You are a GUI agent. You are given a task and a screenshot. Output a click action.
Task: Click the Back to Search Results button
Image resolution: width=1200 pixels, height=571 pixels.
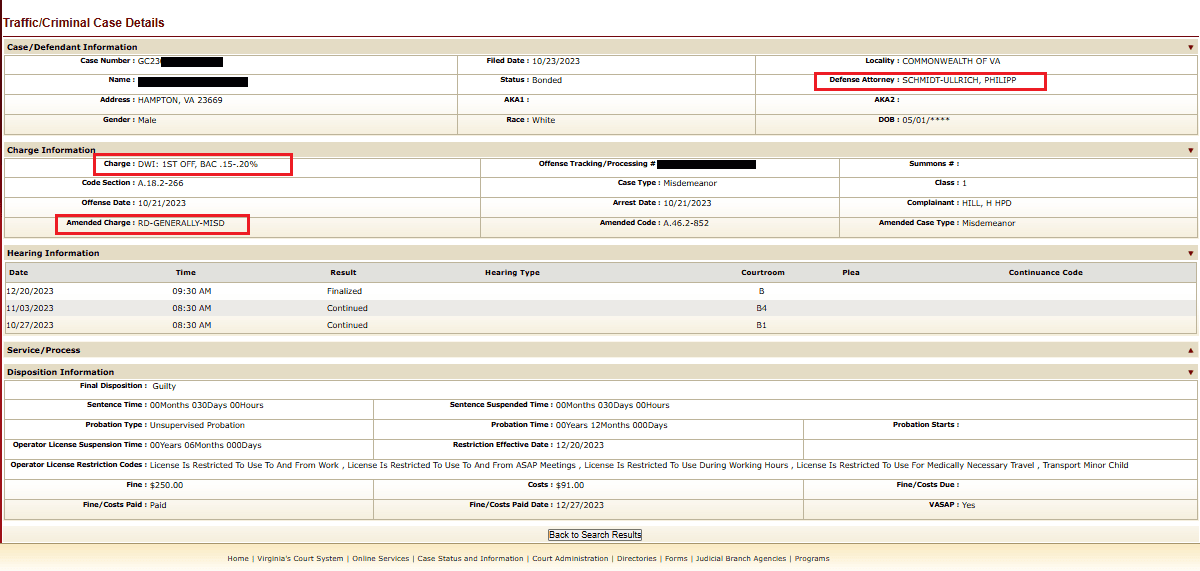pyautogui.click(x=595, y=535)
